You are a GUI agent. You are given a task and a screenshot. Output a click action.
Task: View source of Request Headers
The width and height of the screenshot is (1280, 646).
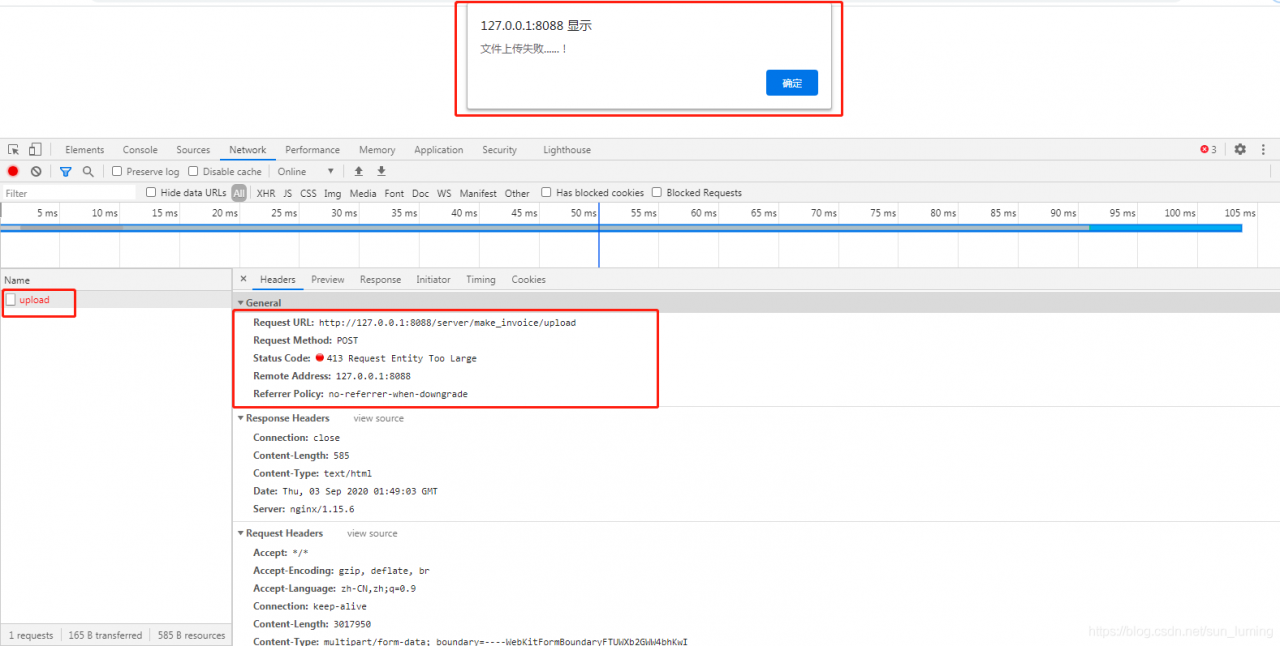click(x=372, y=534)
